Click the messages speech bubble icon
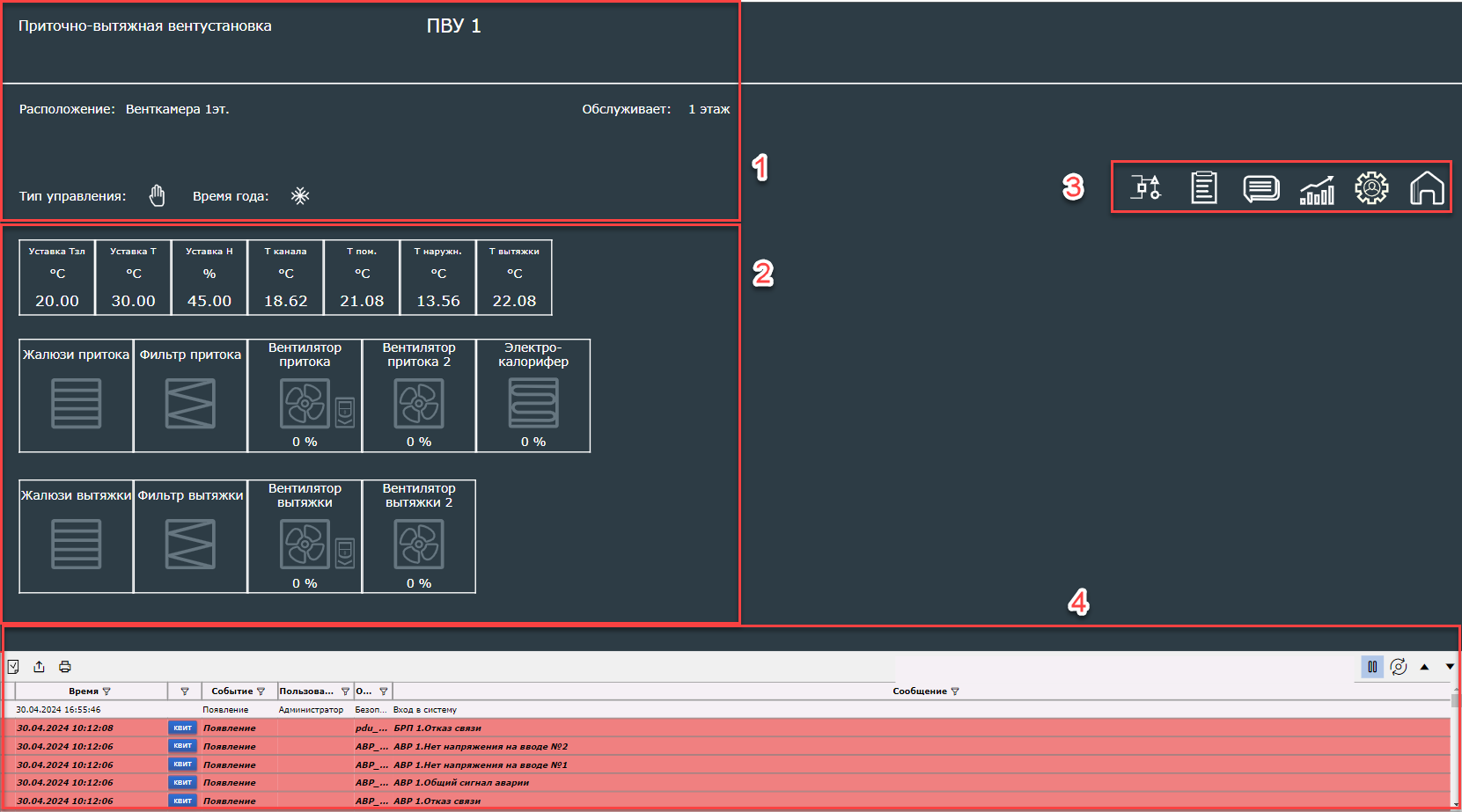1462x812 pixels. [x=1260, y=188]
